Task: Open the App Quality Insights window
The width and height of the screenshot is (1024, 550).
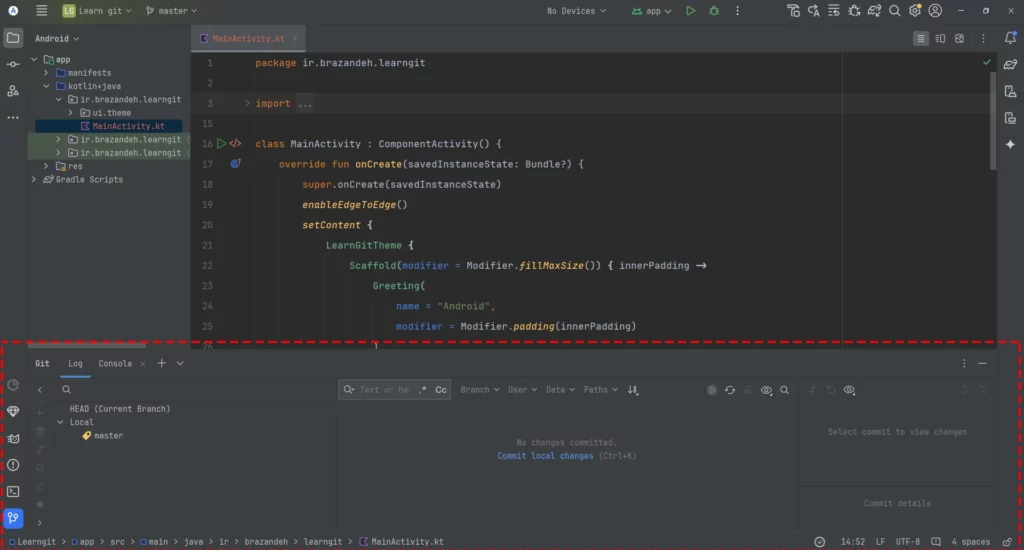Action: point(13,412)
